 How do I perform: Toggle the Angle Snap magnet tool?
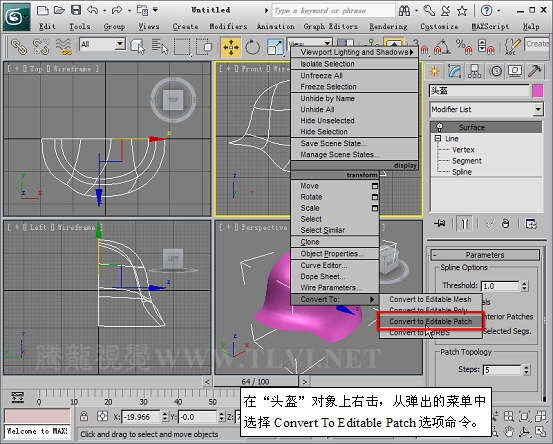tap(442, 47)
